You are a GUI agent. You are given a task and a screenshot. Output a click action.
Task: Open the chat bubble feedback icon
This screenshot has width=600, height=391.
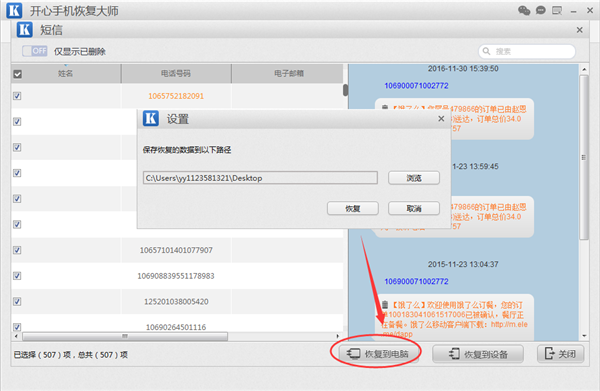[540, 10]
